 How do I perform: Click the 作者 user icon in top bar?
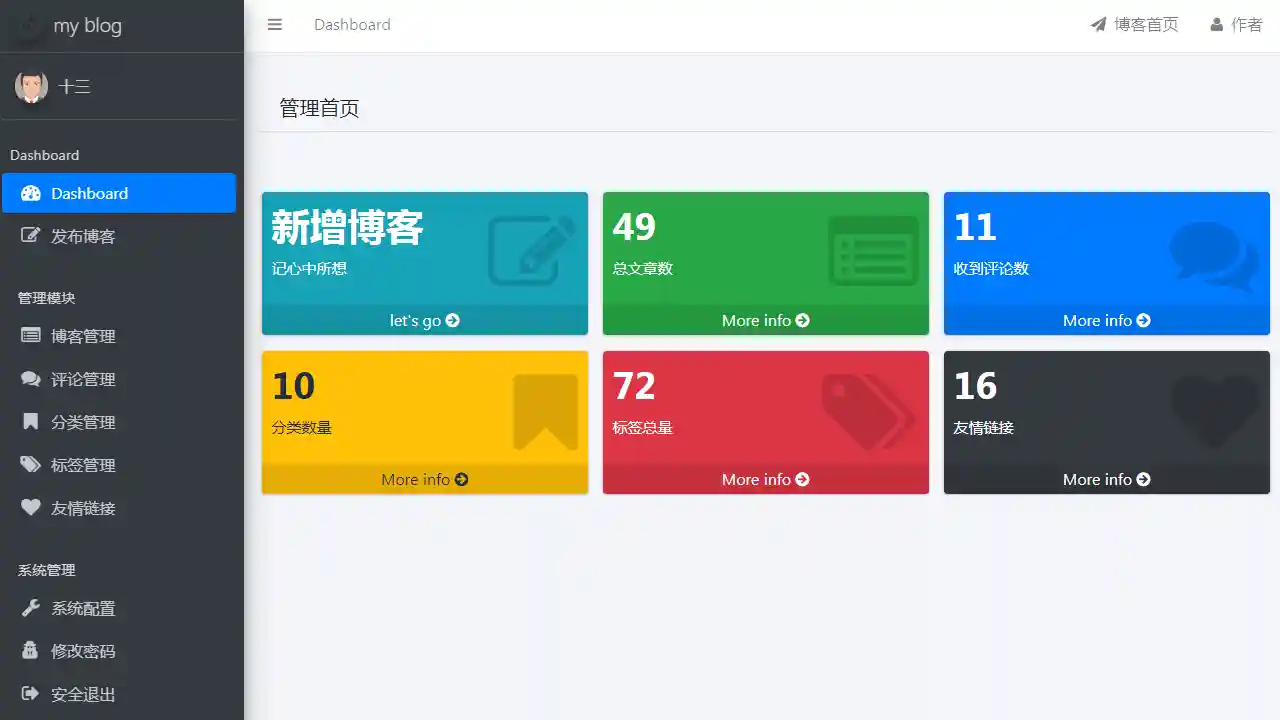click(x=1216, y=24)
